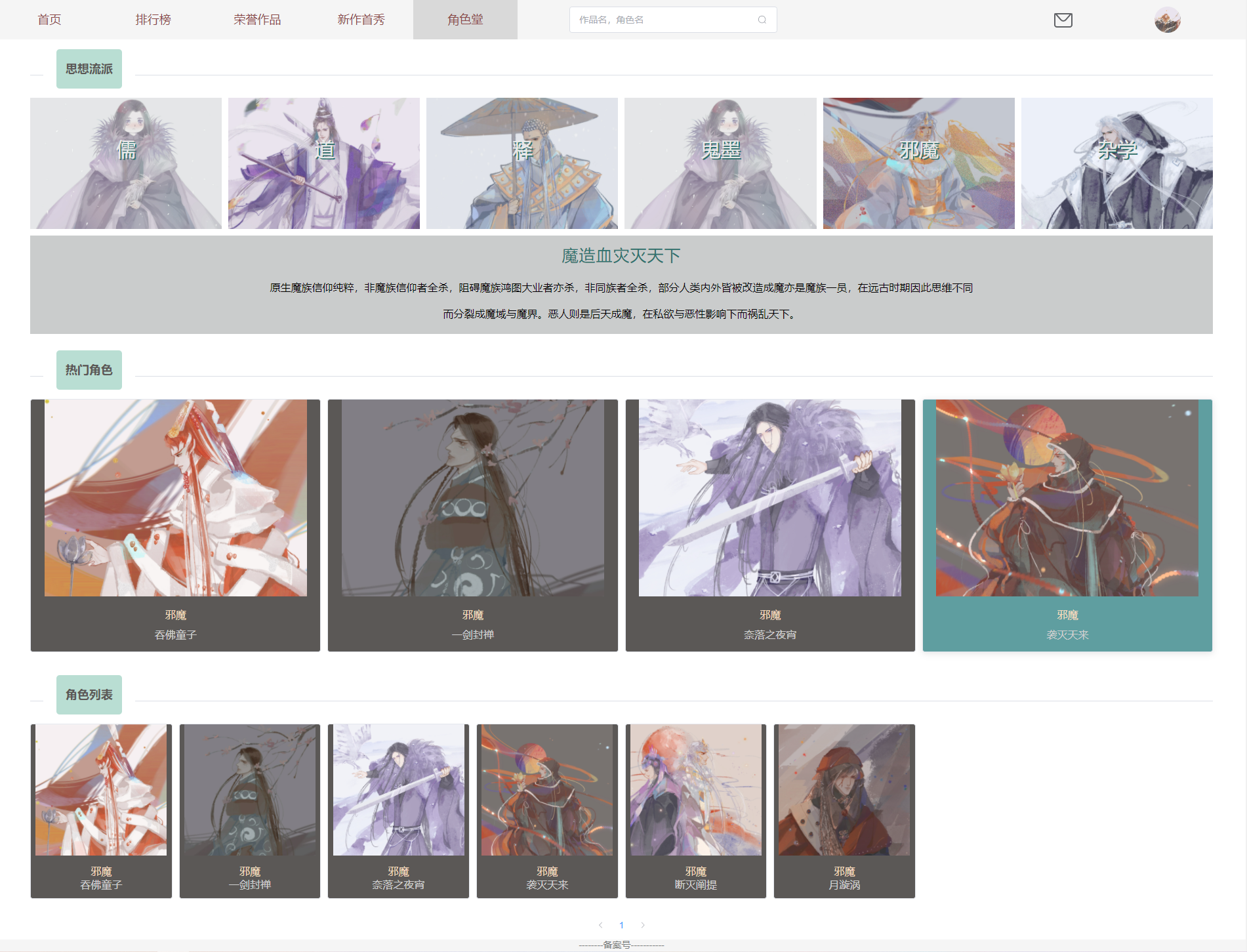
Task: Open 一剑封禅 in the character list
Action: [x=250, y=811]
